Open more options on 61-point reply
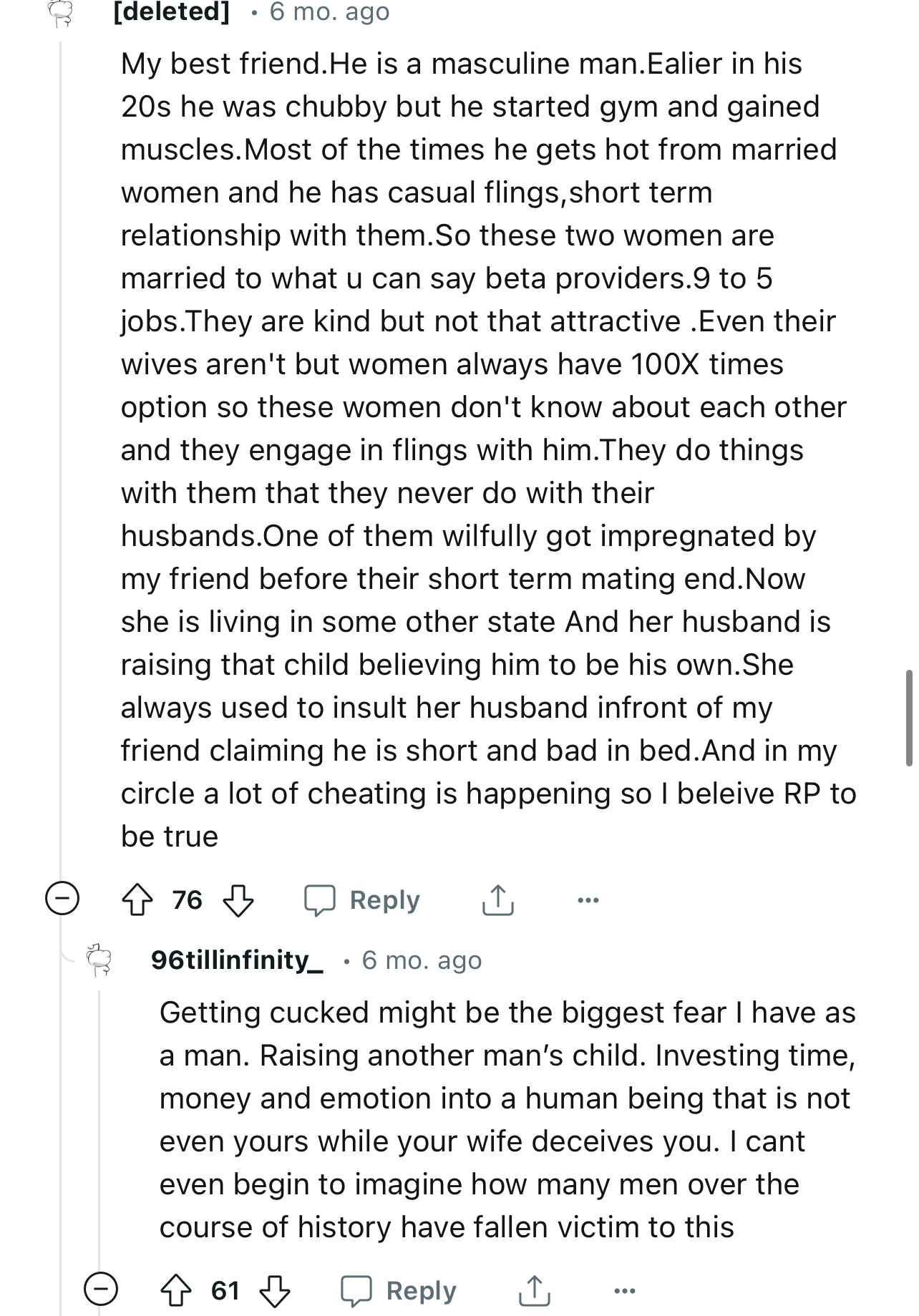The width and height of the screenshot is (919, 1316). (x=625, y=1291)
